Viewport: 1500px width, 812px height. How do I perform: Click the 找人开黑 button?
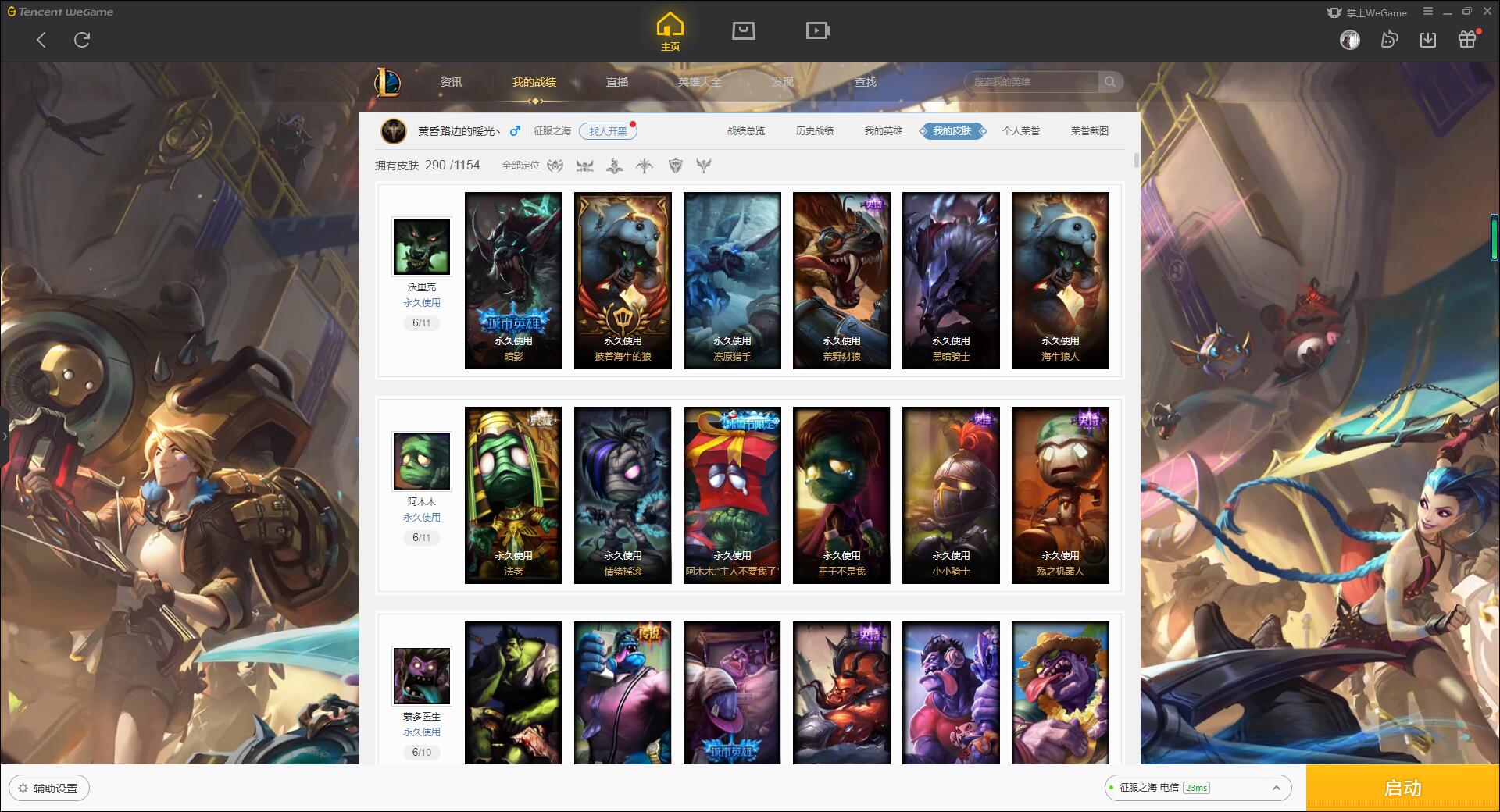608,131
